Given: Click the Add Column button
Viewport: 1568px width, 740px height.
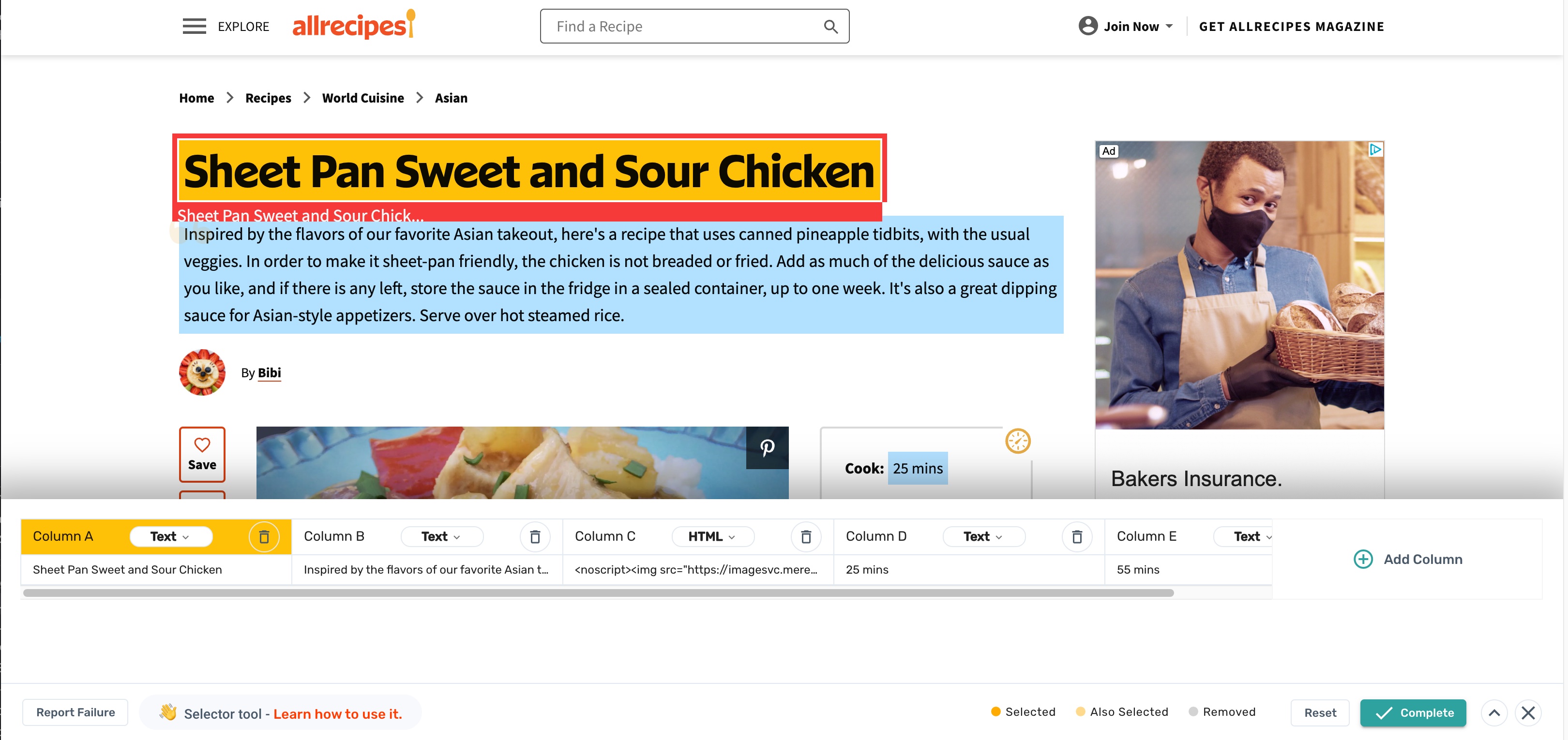Looking at the screenshot, I should coord(1408,559).
